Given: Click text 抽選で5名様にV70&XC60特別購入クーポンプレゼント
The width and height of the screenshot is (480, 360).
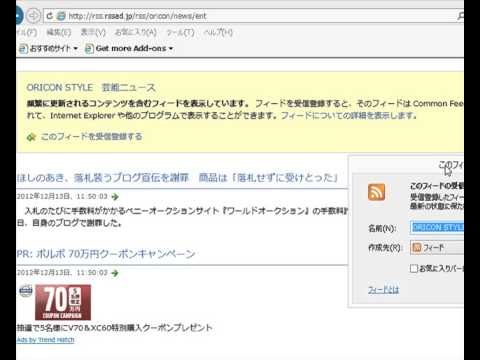Looking at the screenshot, I should point(114,328).
